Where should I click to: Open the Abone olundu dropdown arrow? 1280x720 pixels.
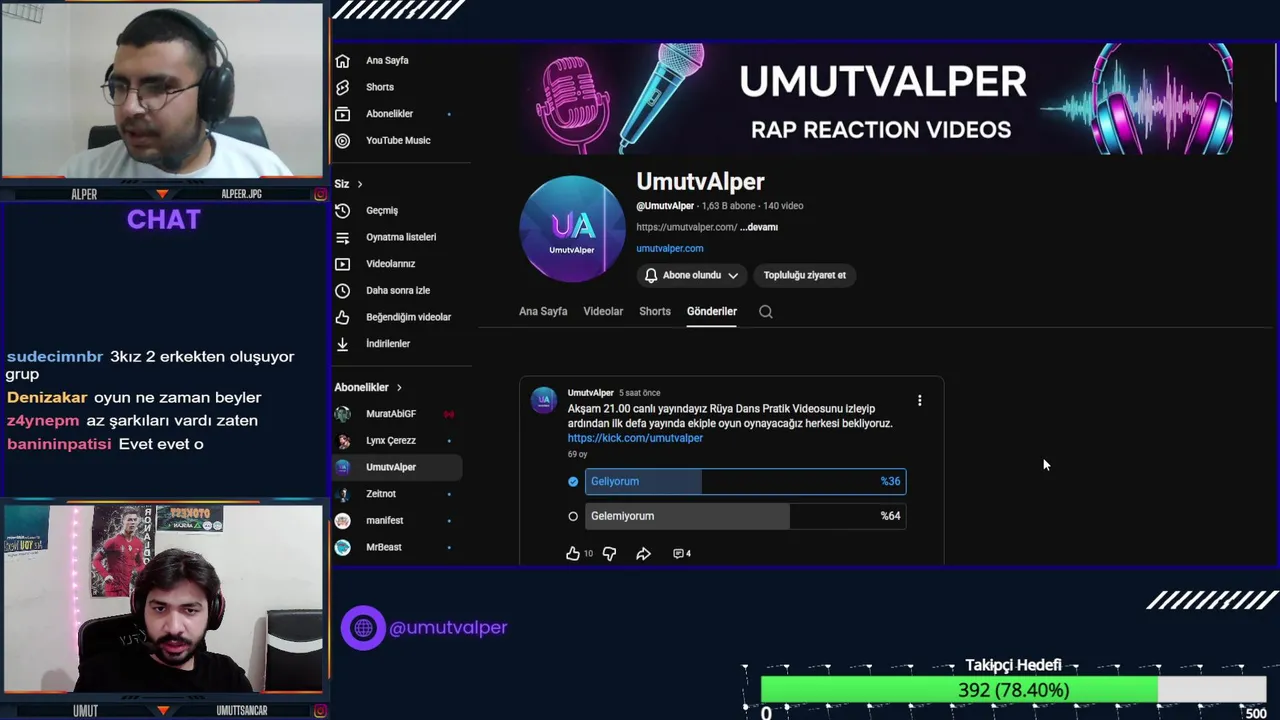[x=733, y=276]
